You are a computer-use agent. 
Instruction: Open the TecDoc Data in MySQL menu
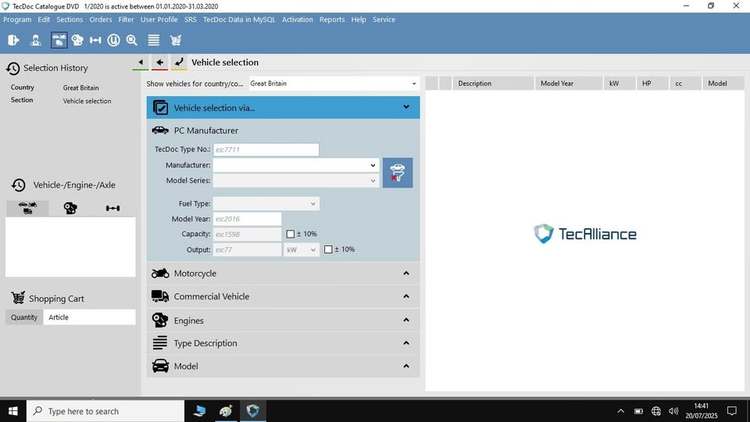239,20
